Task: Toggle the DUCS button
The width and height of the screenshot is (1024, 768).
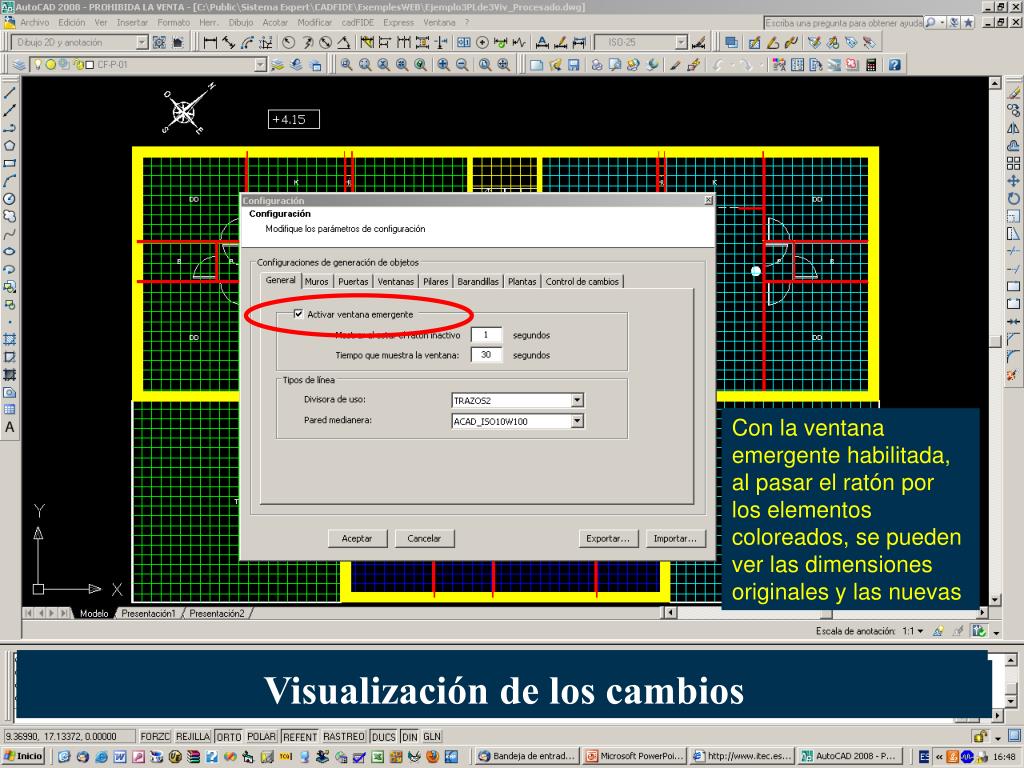Action: point(383,737)
